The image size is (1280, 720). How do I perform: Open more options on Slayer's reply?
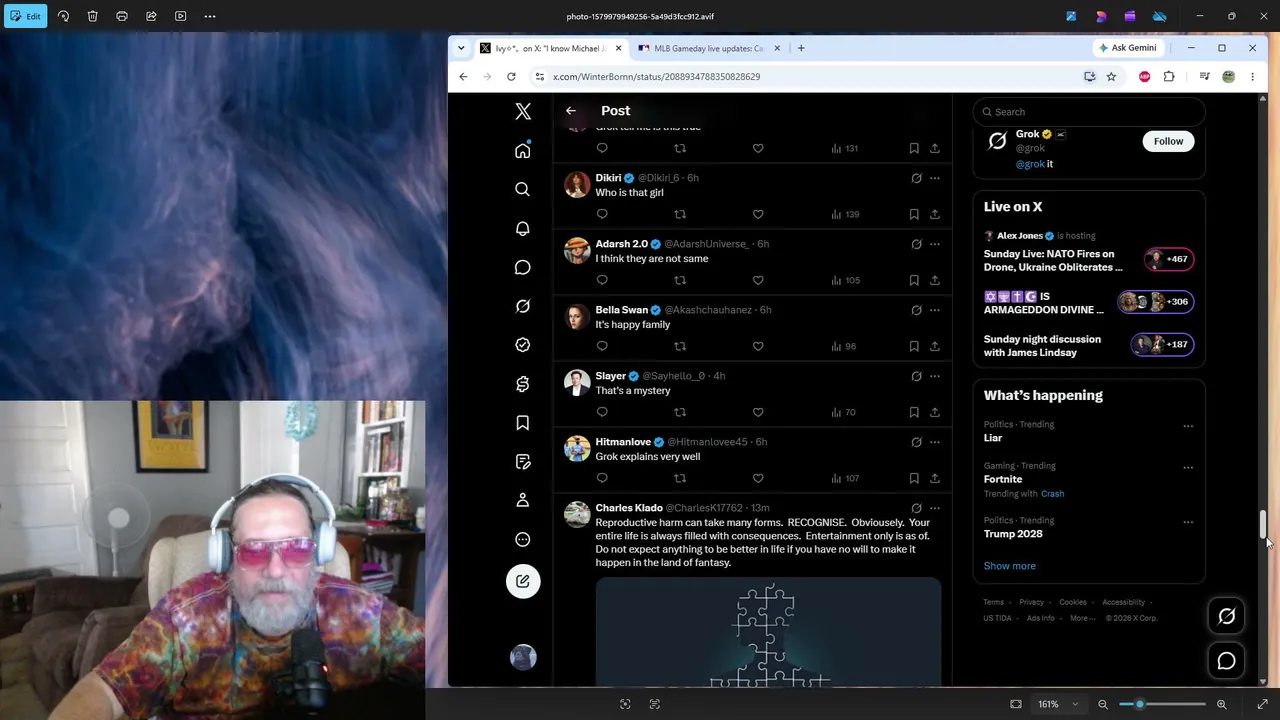coord(935,376)
